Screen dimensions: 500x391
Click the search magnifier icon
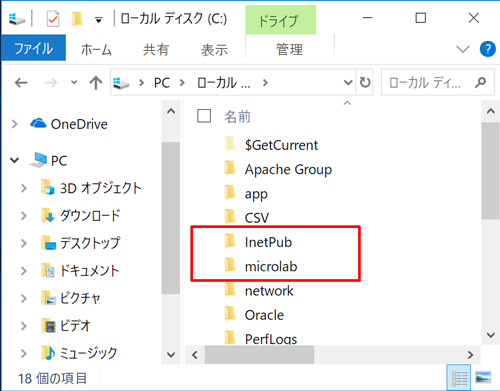(481, 82)
